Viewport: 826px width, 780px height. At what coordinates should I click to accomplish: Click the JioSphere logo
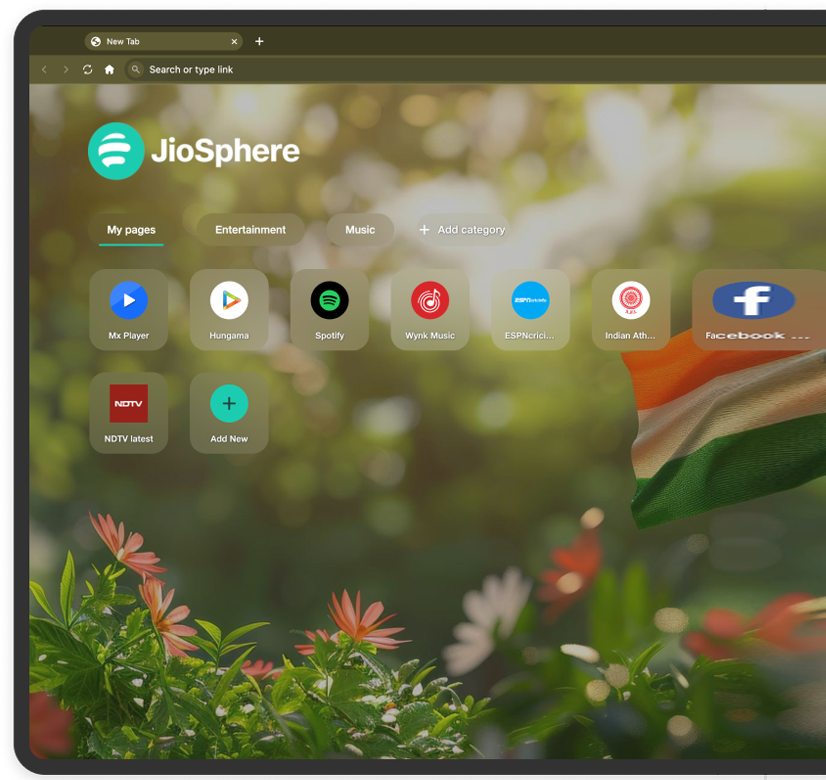[194, 151]
